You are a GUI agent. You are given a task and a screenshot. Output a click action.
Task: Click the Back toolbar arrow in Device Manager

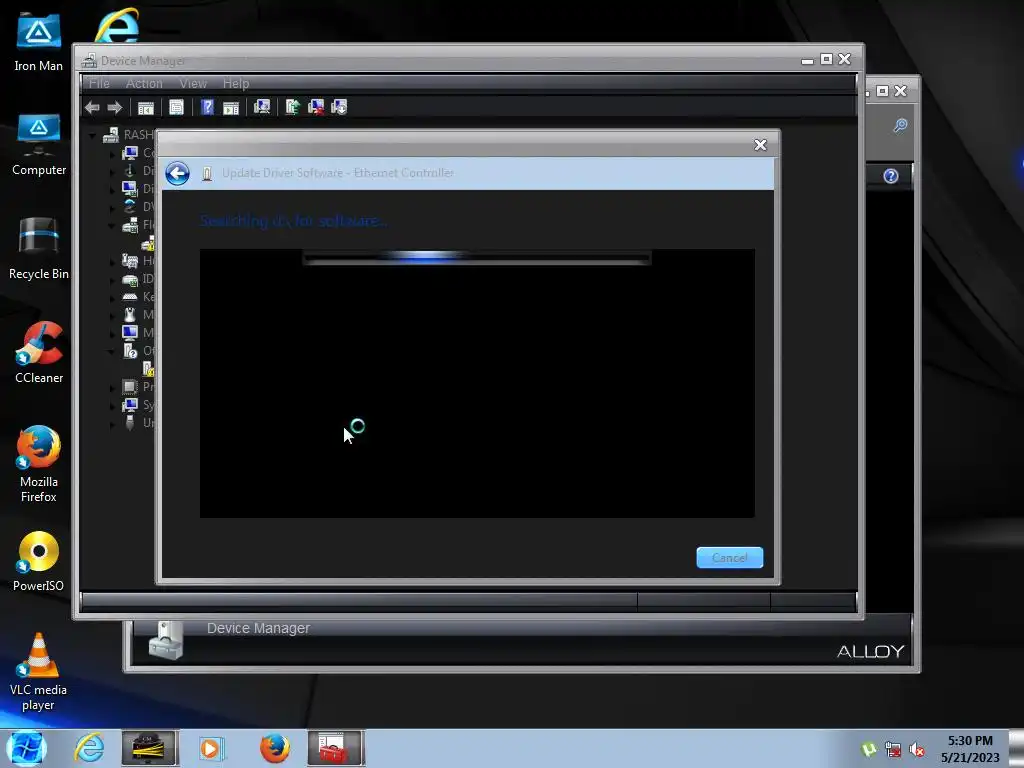(92, 107)
